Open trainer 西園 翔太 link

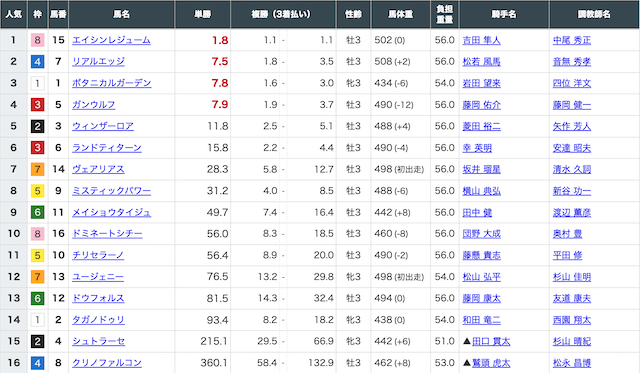[572, 320]
